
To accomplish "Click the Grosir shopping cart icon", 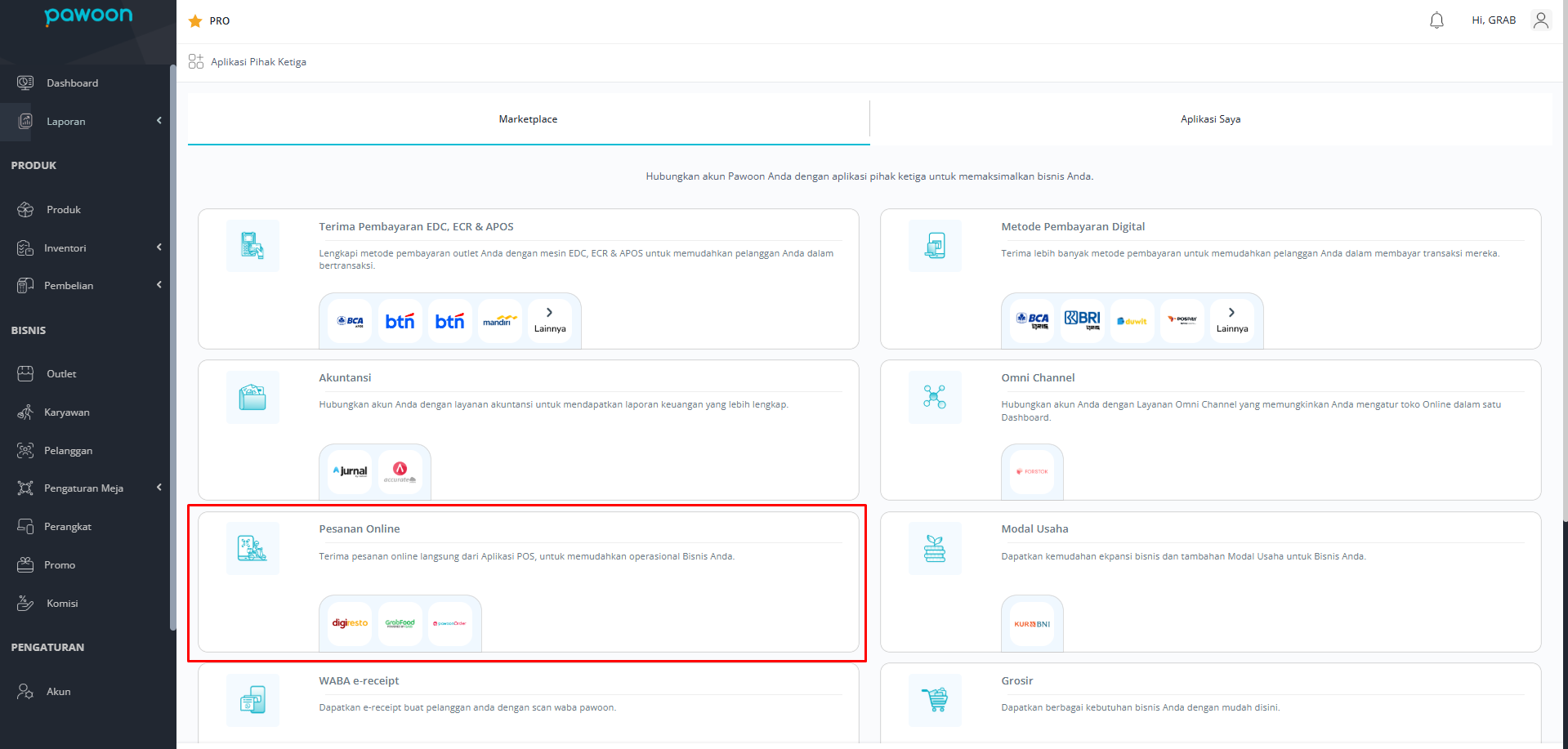I will [935, 700].
